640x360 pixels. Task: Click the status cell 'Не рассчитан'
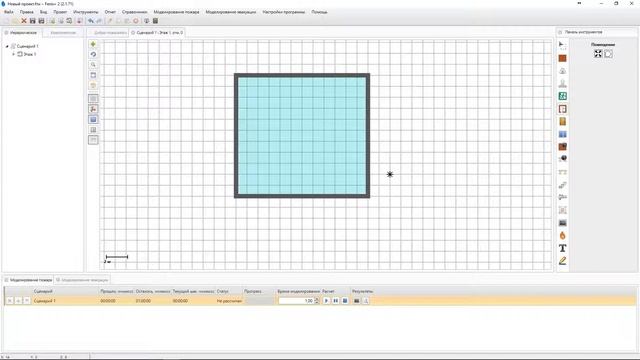coord(229,301)
